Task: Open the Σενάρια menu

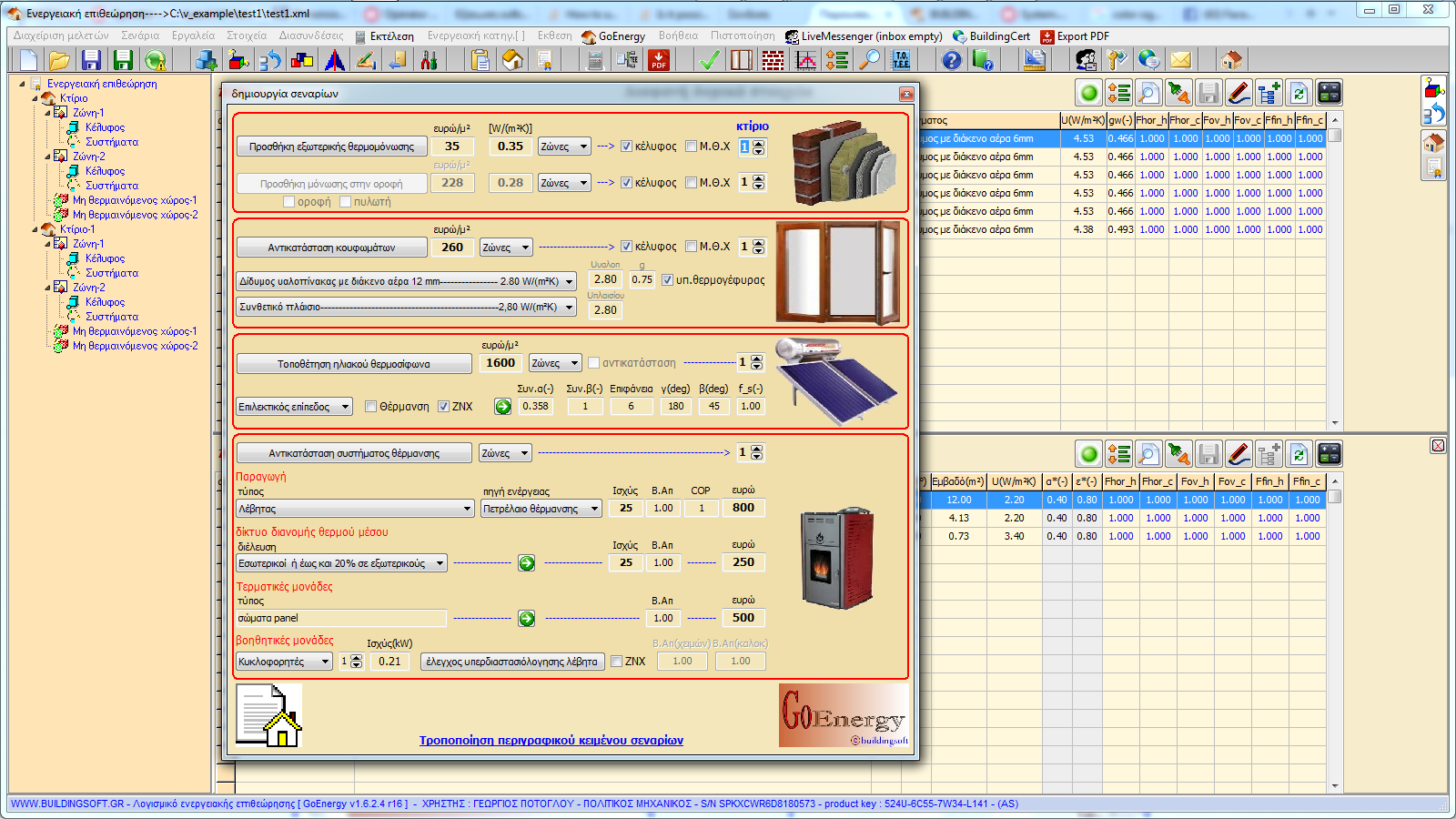Action: (139, 36)
